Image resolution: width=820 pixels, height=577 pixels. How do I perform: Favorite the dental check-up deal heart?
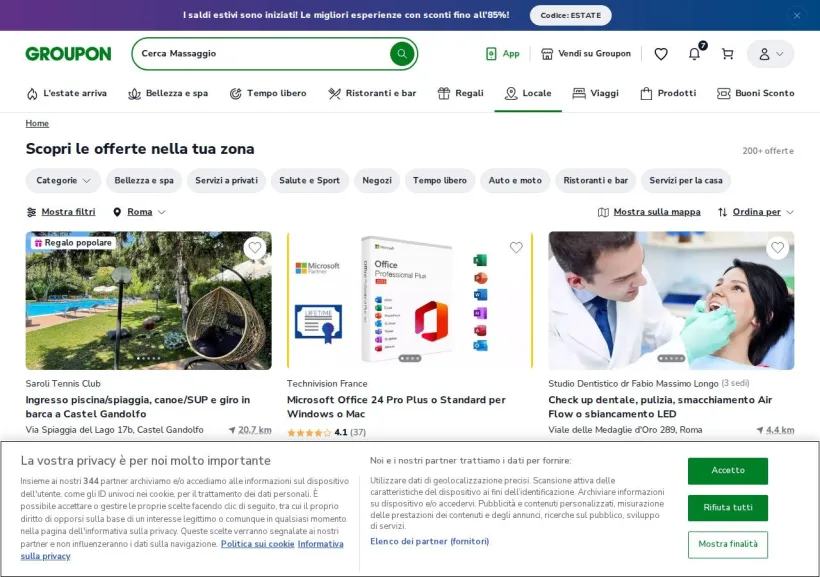click(x=778, y=247)
